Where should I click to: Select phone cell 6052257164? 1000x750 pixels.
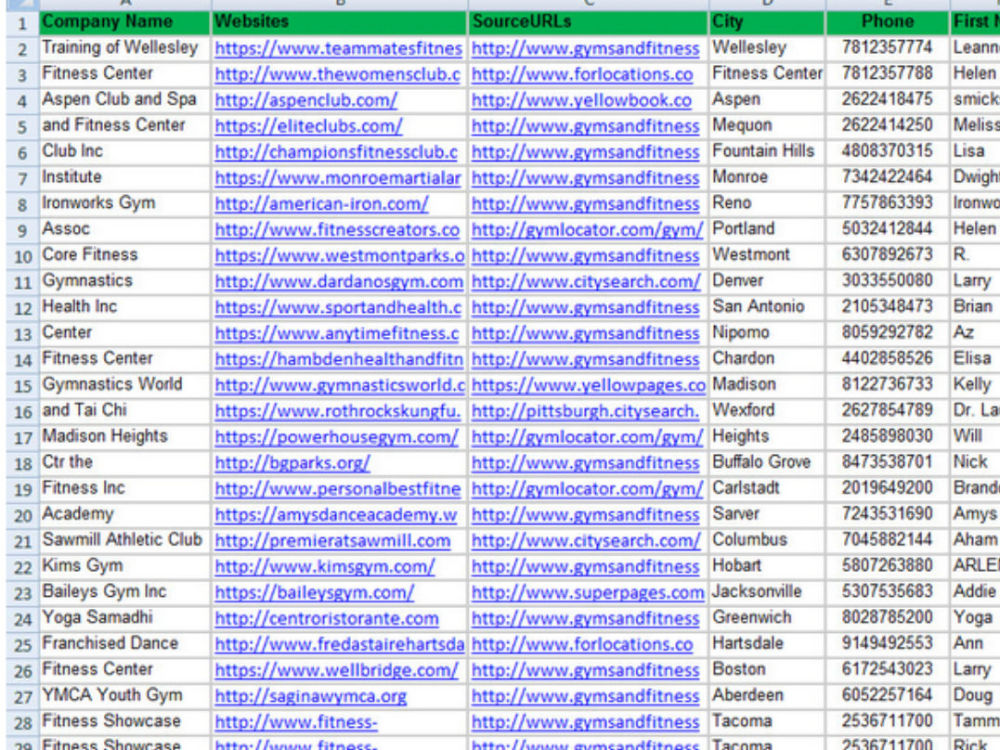(888, 696)
